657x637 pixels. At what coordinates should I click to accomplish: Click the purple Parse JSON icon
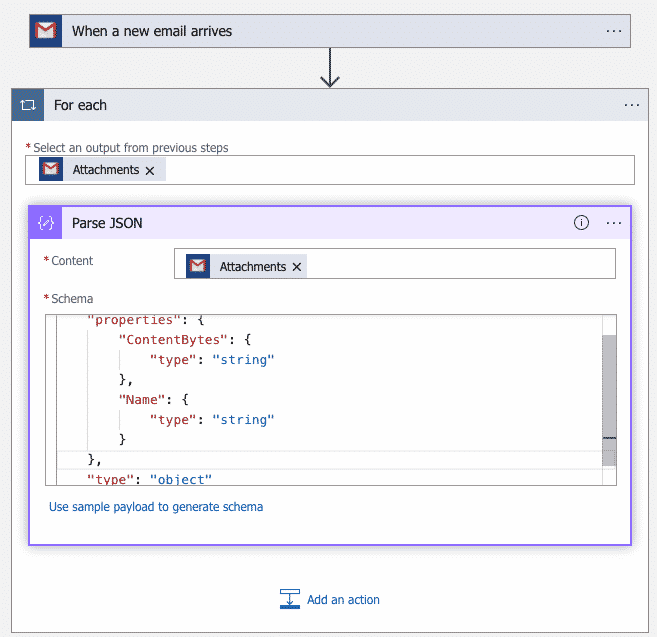(46, 223)
